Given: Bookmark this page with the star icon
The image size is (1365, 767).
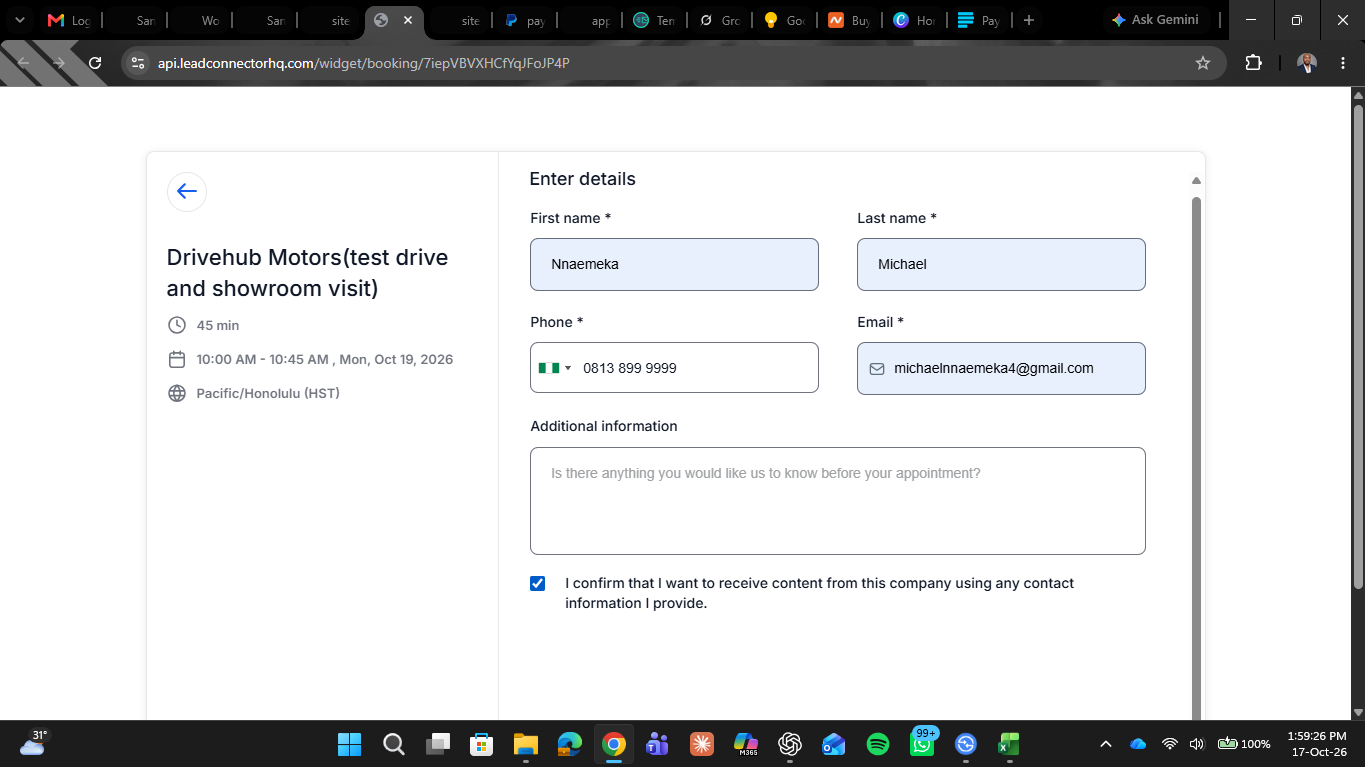Looking at the screenshot, I should click(1203, 63).
